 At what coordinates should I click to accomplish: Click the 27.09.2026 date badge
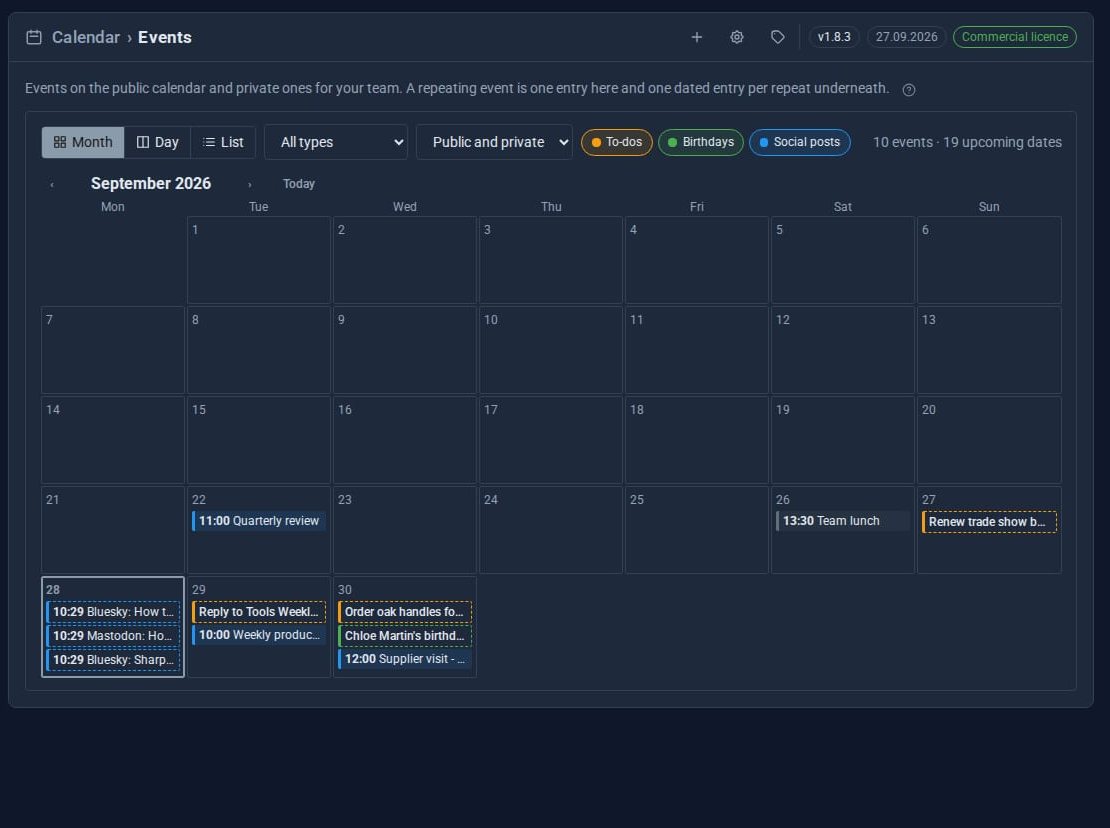tap(907, 37)
